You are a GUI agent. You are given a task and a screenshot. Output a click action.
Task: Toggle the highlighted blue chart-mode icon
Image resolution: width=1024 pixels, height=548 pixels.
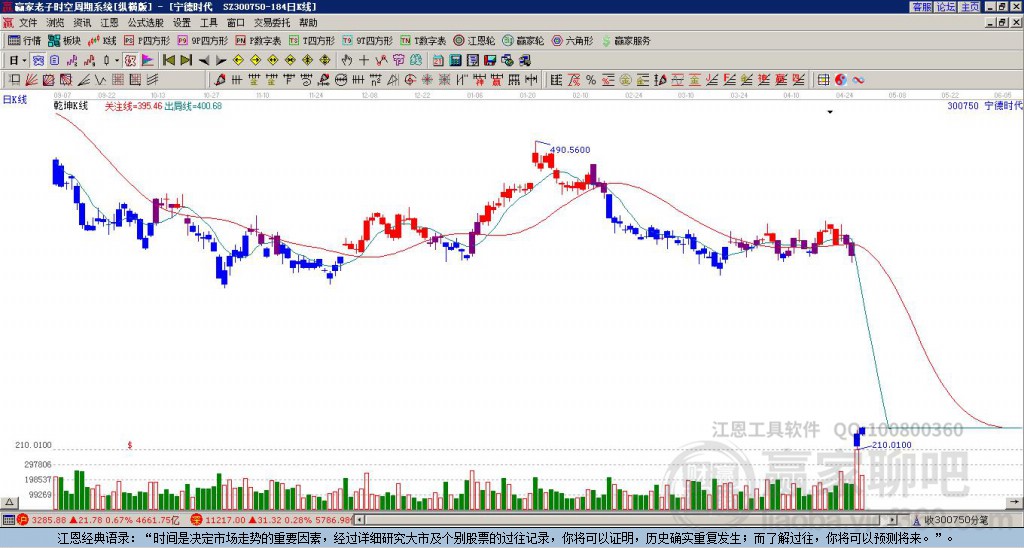[x=38, y=60]
